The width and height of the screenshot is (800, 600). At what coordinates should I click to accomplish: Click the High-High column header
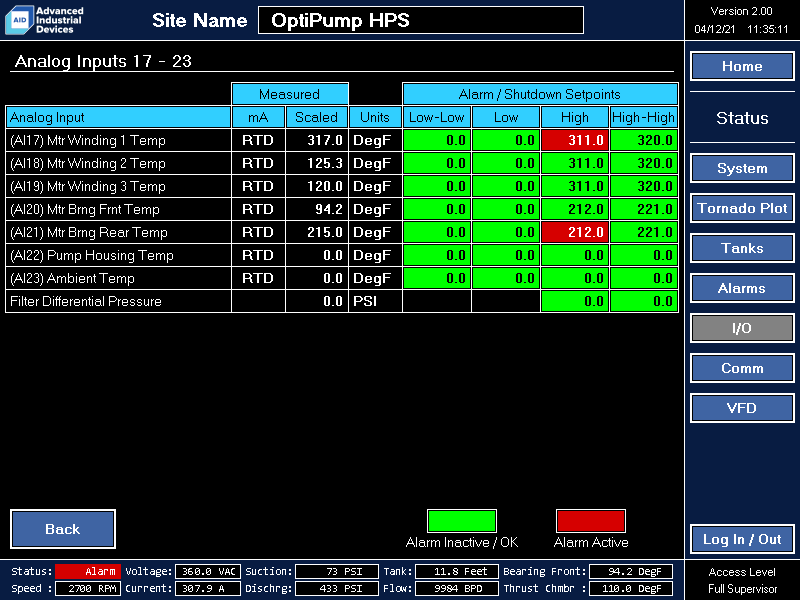(x=644, y=117)
